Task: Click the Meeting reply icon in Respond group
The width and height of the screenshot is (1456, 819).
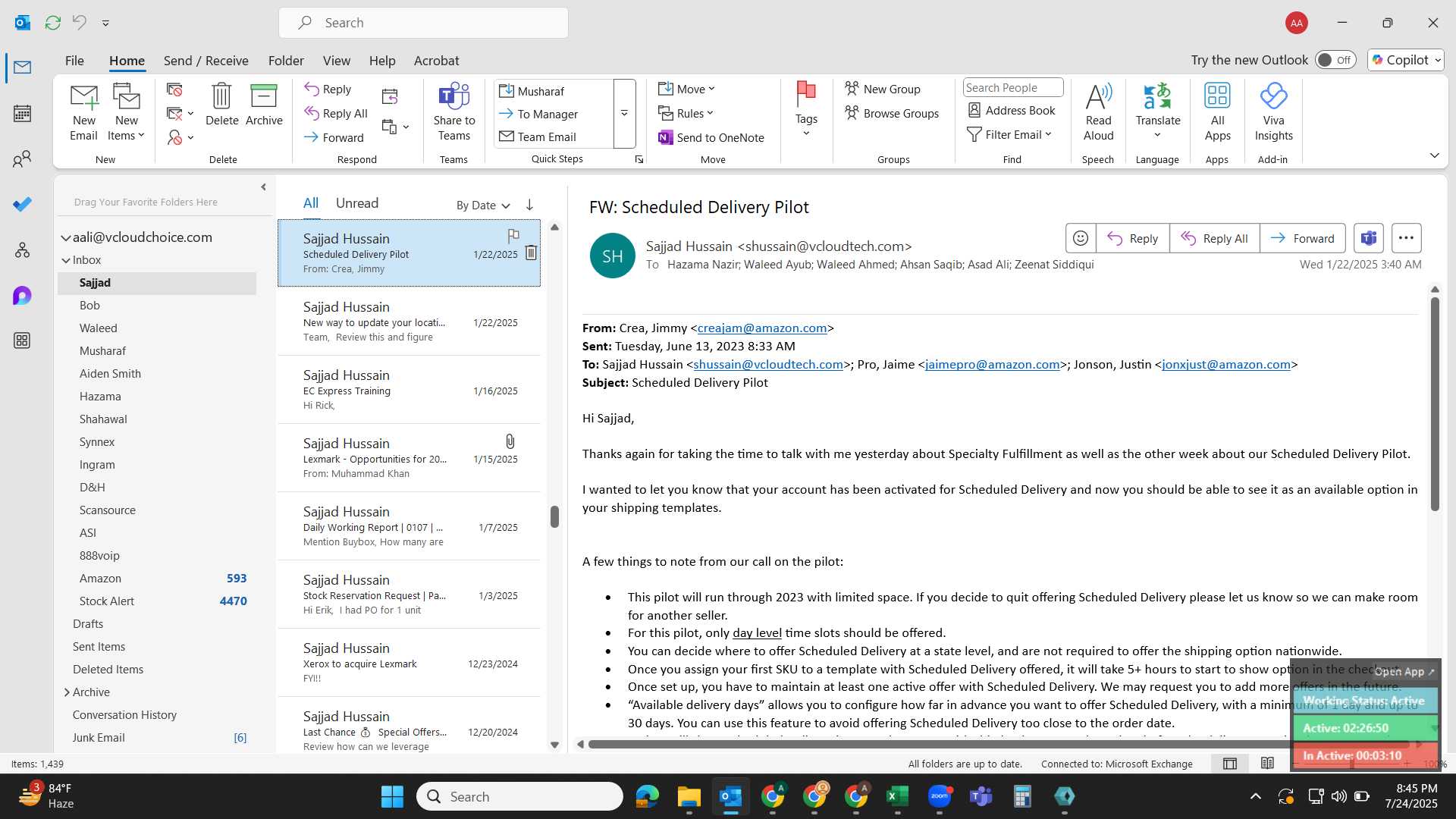Action: (x=390, y=96)
